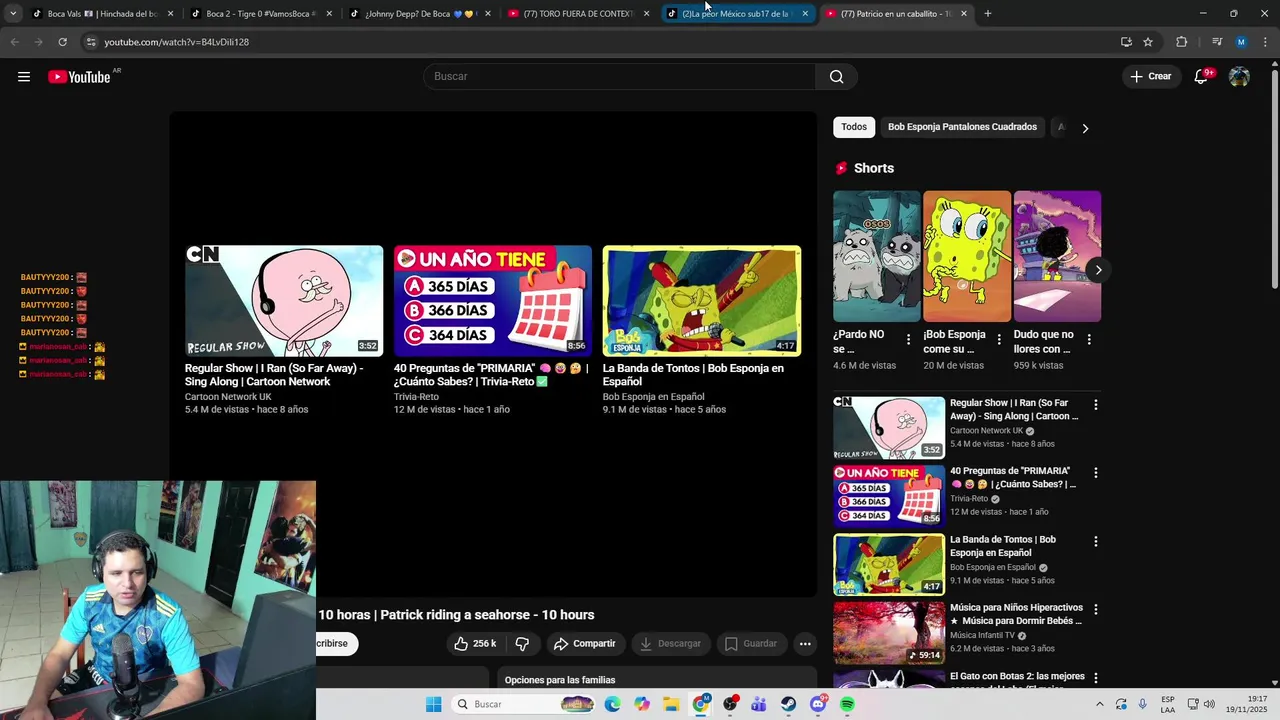This screenshot has width=1280, height=720.
Task: Advance the Shorts carousel right arrow
Action: pos(1098,270)
